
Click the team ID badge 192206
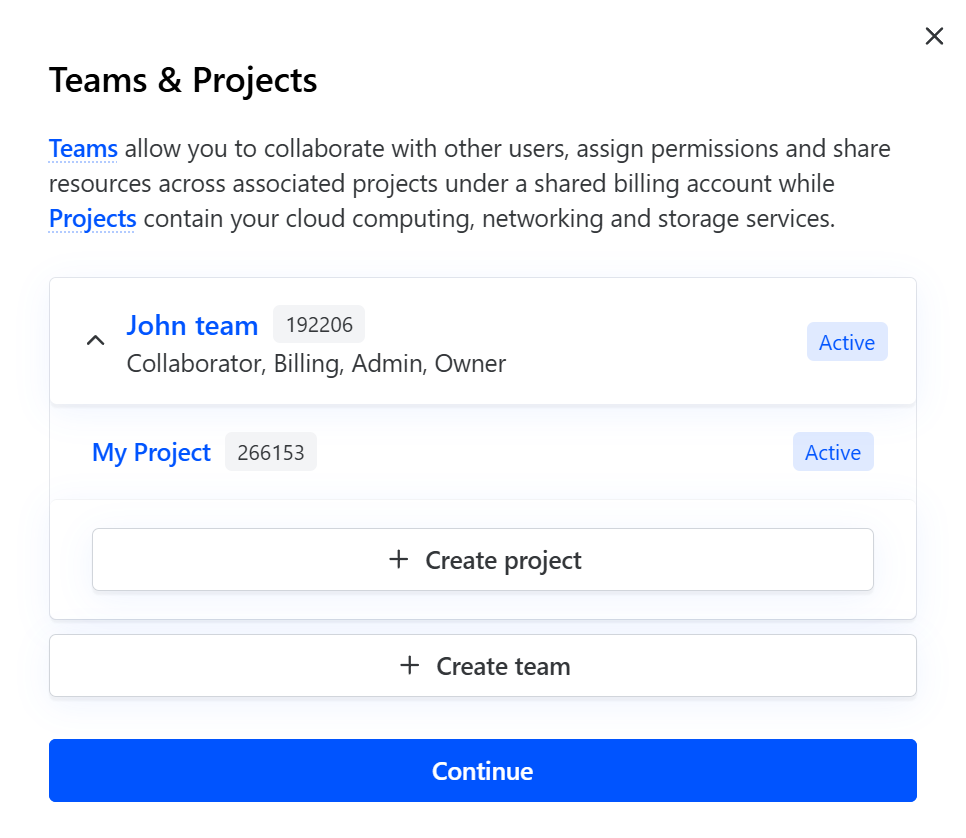(319, 325)
